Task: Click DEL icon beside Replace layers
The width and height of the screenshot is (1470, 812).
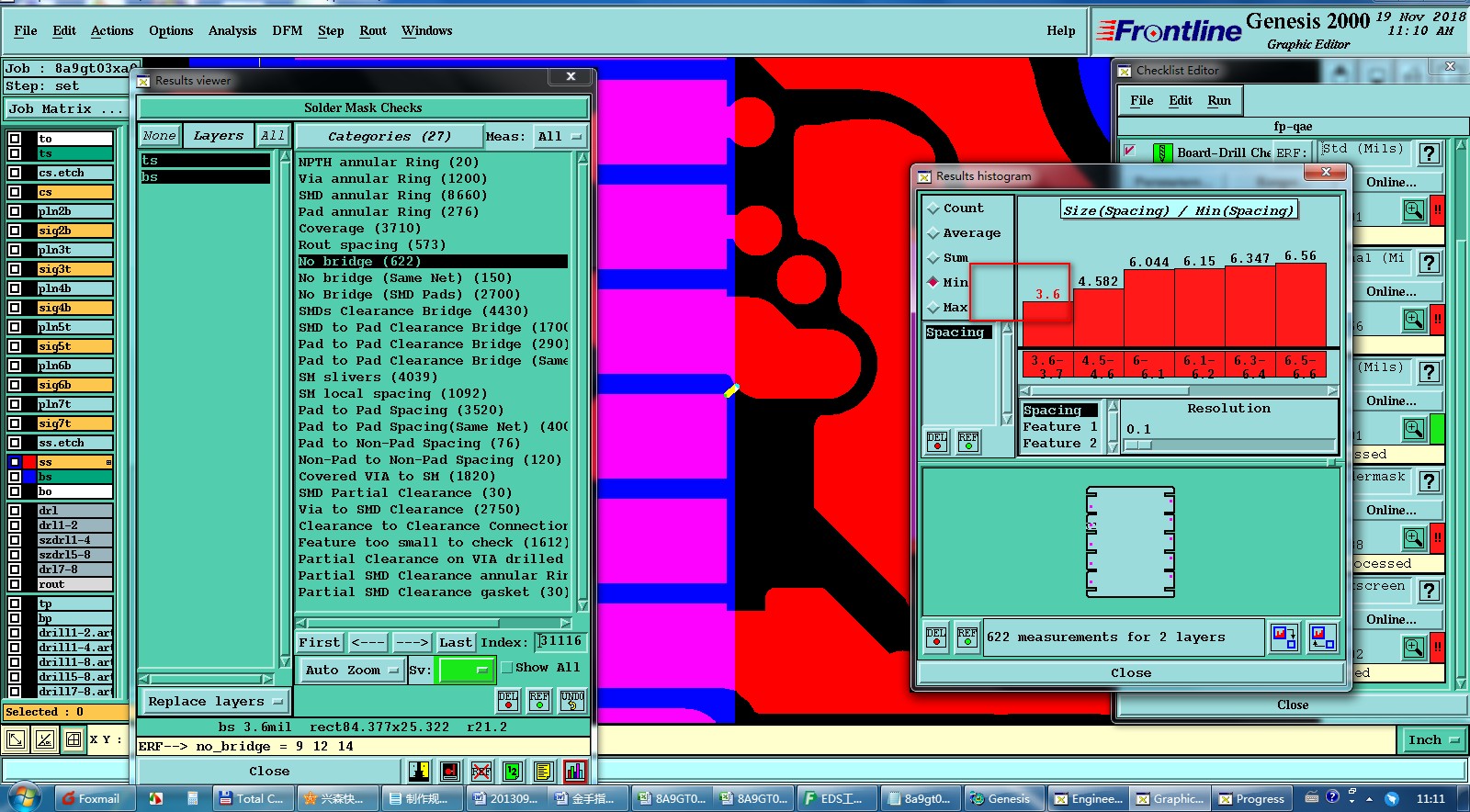Action: click(508, 702)
